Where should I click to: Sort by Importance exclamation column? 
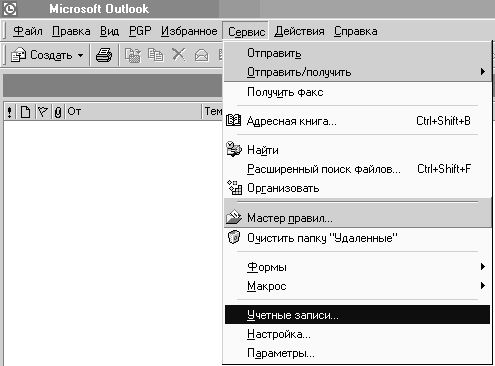pos(10,112)
